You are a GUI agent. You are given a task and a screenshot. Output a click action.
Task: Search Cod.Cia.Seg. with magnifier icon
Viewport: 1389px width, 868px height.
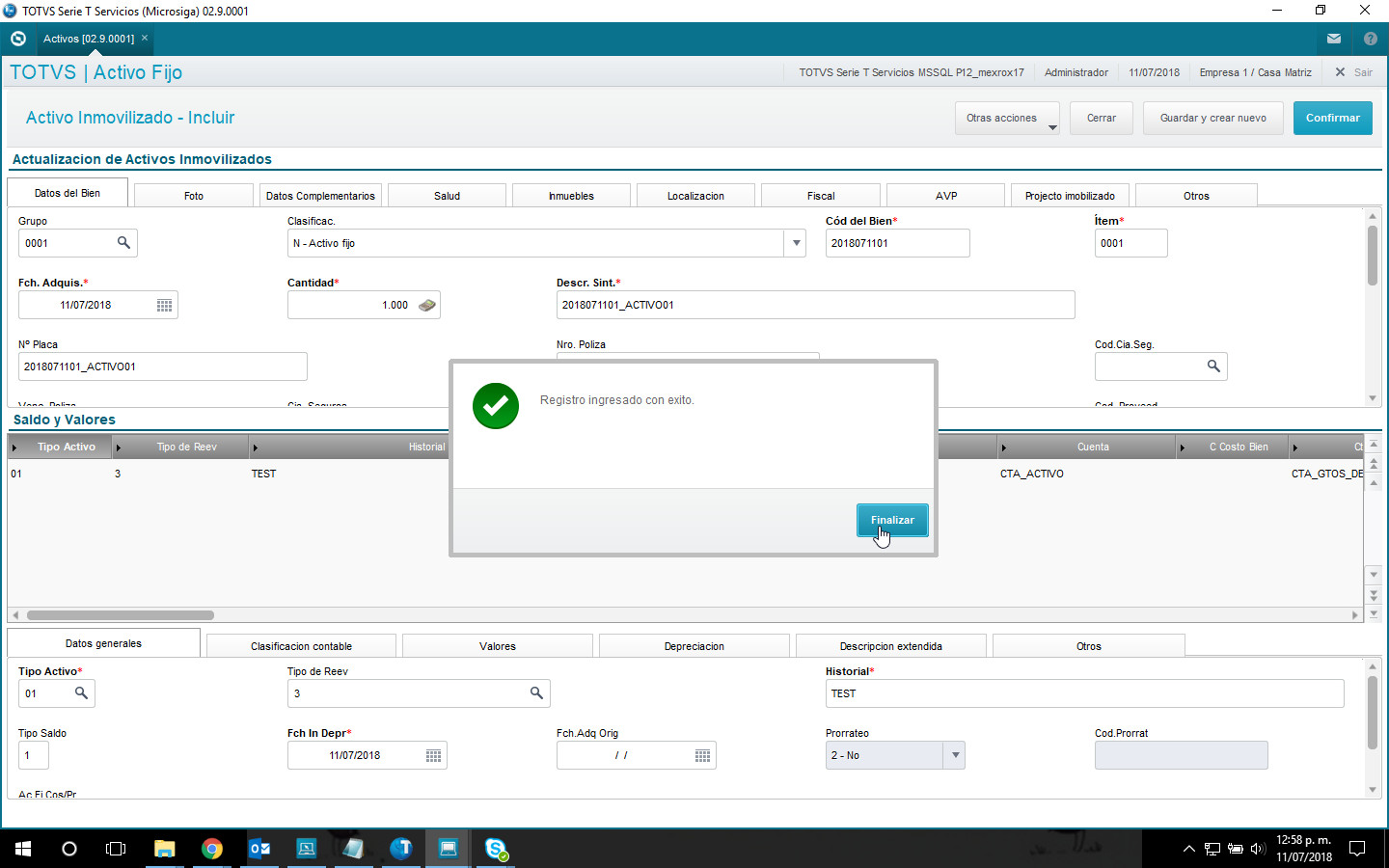point(1213,366)
